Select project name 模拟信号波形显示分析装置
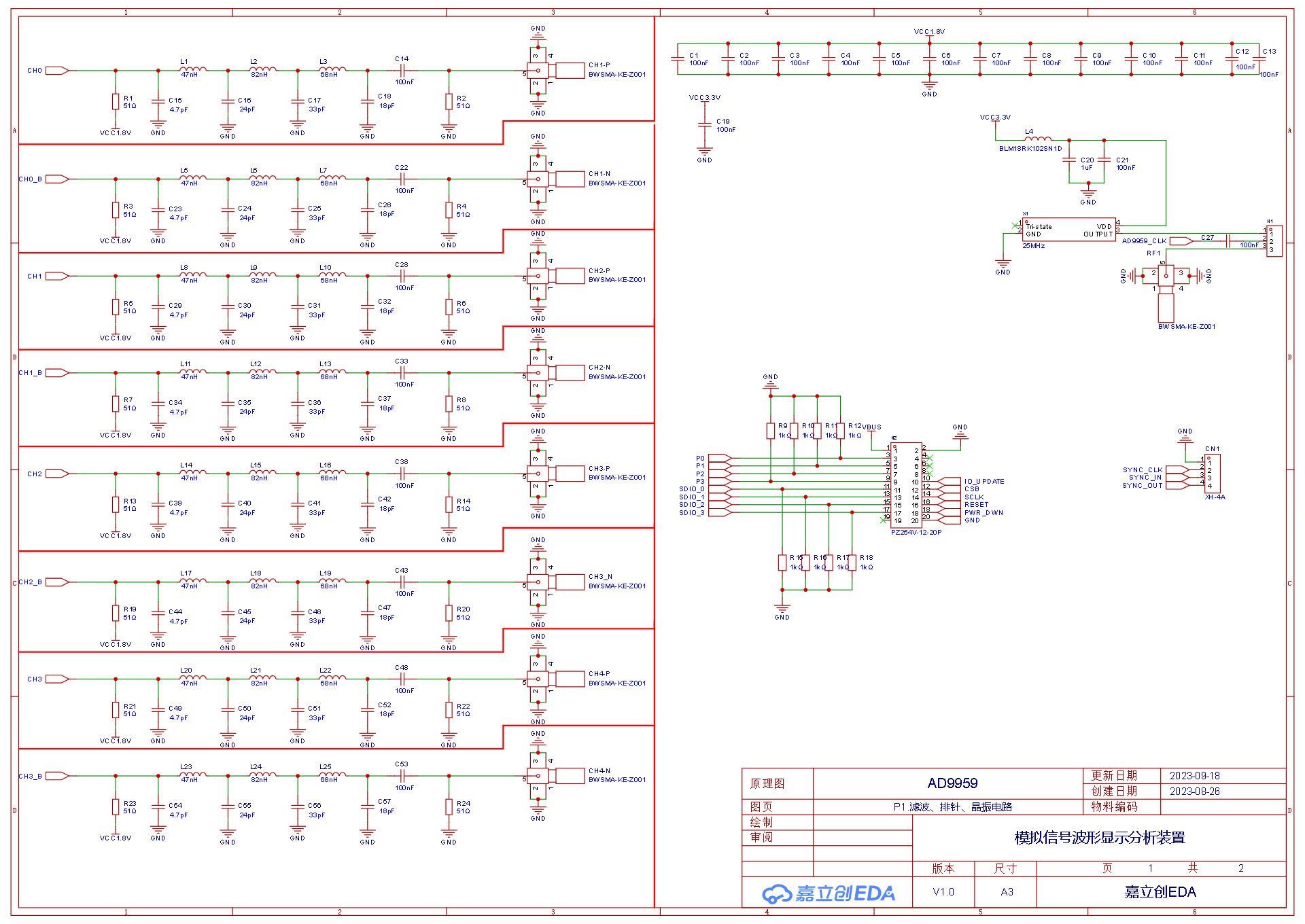This screenshot has height=924, width=1305. click(x=1100, y=838)
